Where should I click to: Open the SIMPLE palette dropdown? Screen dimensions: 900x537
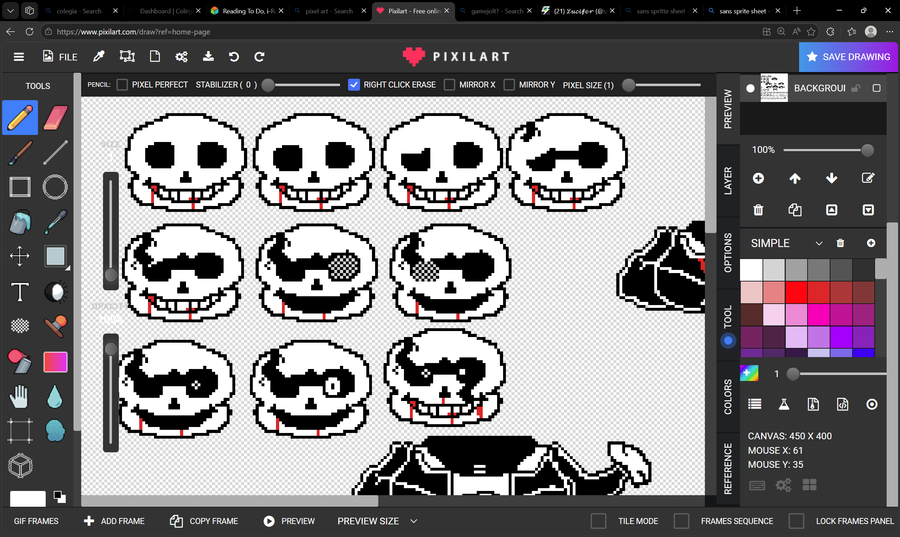pos(787,243)
